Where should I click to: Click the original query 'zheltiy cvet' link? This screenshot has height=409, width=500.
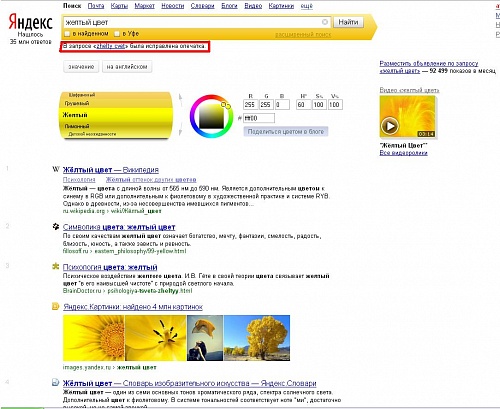pos(110,46)
